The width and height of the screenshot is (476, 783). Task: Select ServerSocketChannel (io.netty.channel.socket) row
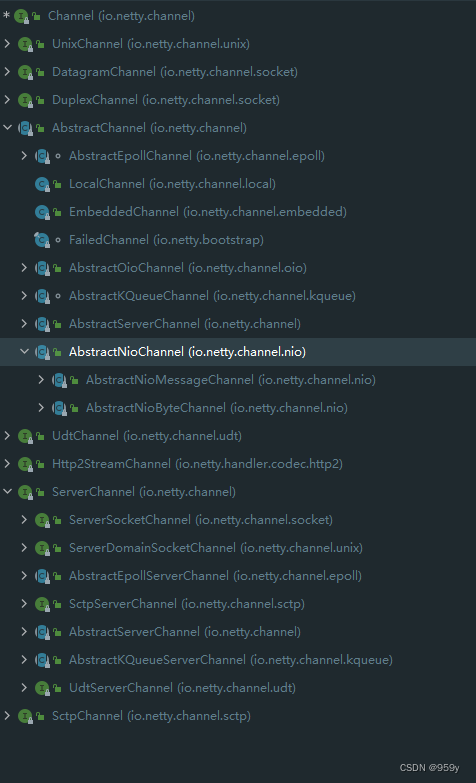coord(238,520)
